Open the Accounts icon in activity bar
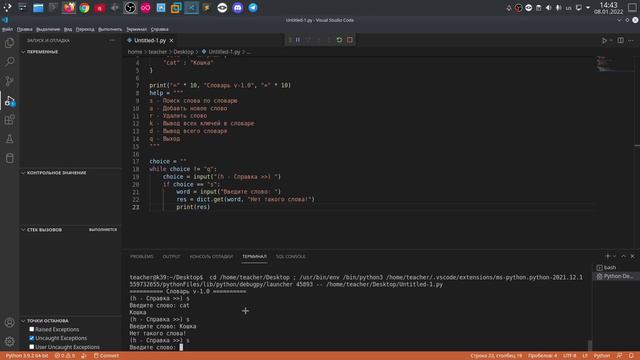The height and width of the screenshot is (360, 640). pos(9,322)
